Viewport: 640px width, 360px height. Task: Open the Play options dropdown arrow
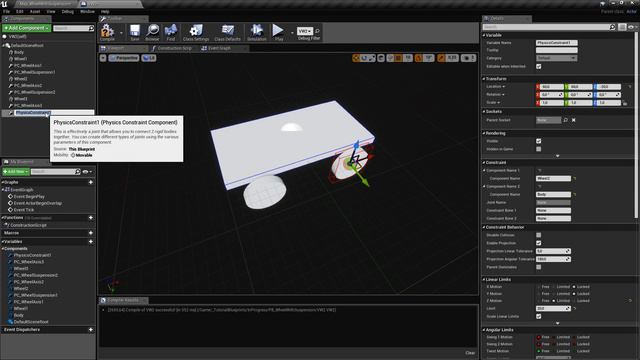tap(292, 33)
